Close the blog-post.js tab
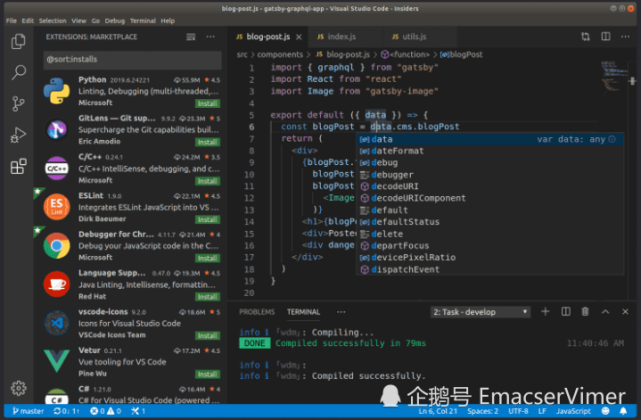Image resolution: width=641 pixels, height=420 pixels. pos(299,37)
